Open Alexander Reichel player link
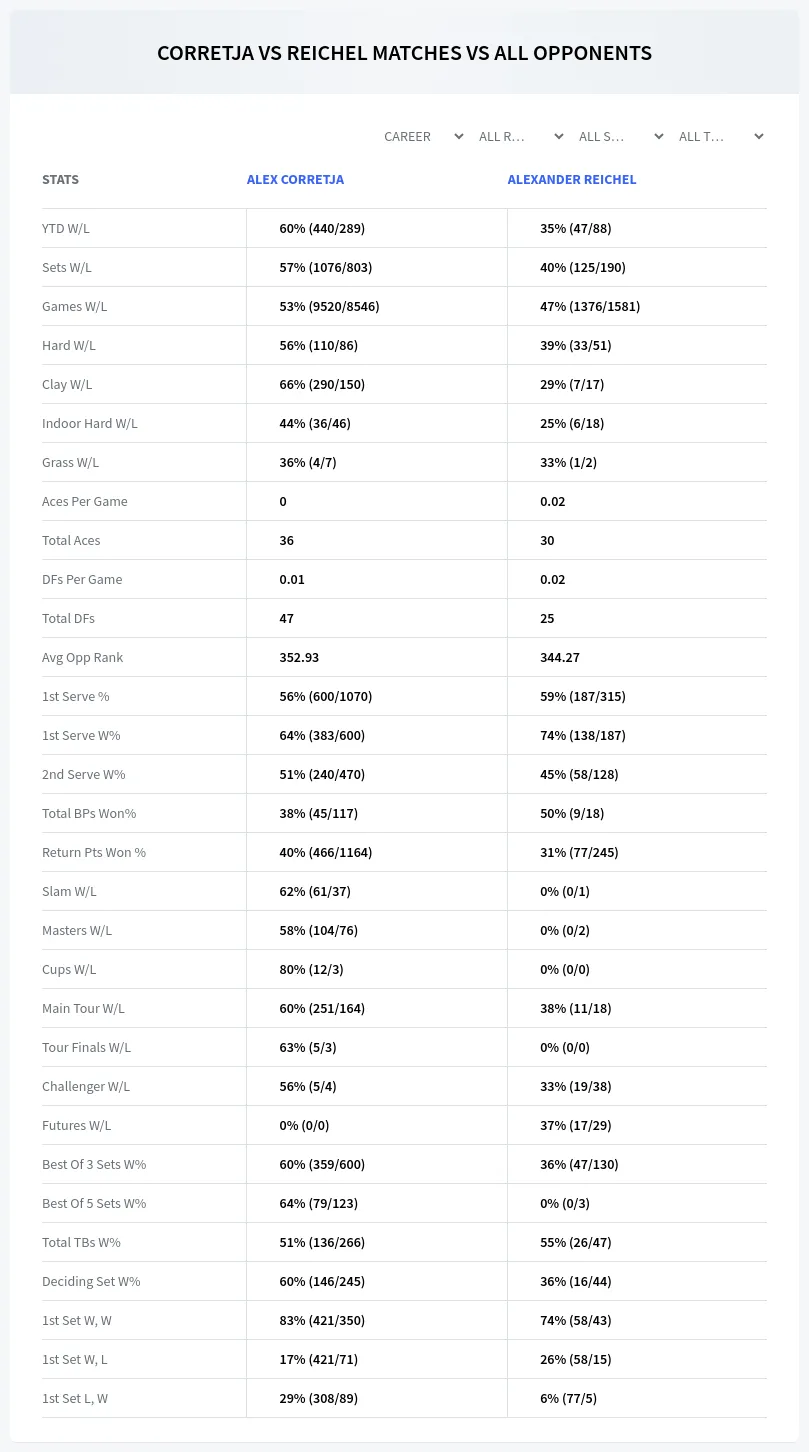 [572, 180]
